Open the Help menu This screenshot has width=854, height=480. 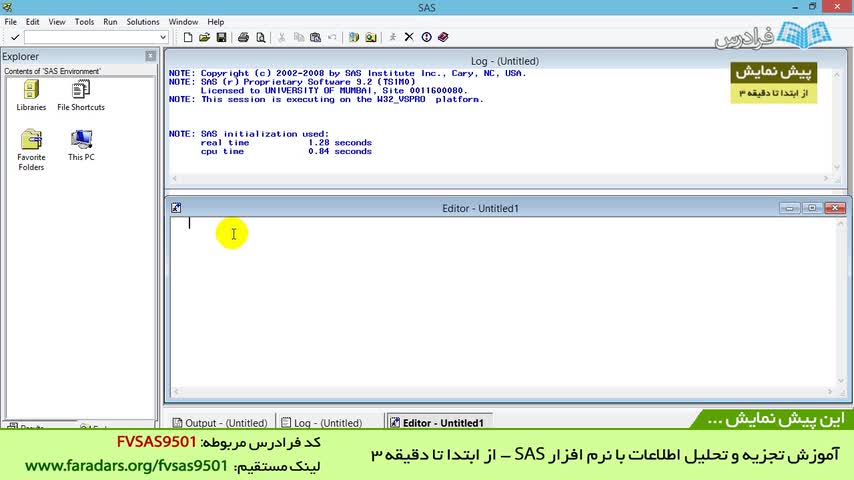(x=216, y=22)
